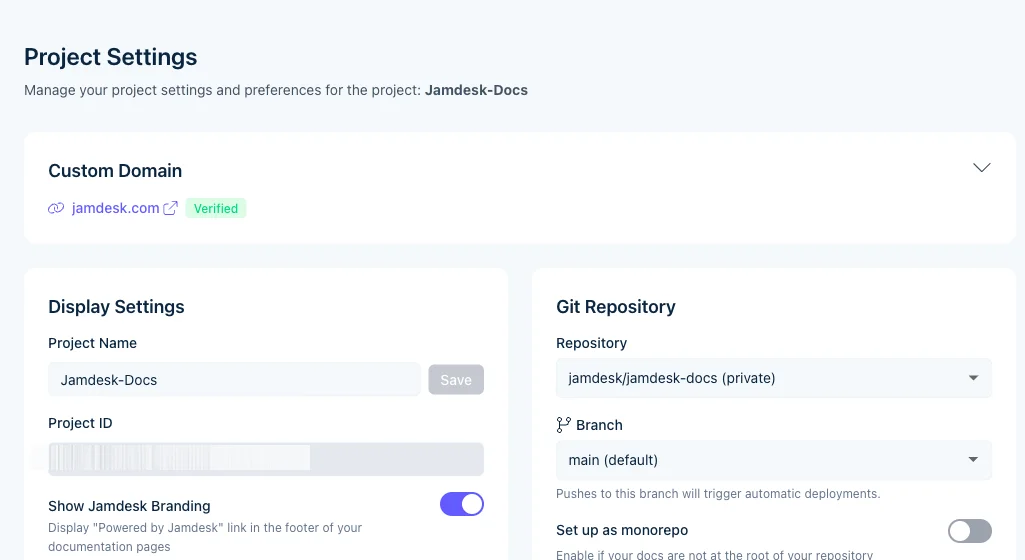Disable the Show Jamdesk Branding toggle

(x=462, y=504)
